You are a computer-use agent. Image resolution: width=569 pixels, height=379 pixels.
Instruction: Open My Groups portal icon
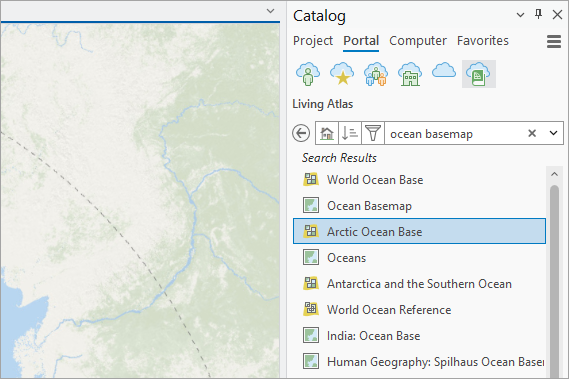coord(376,74)
